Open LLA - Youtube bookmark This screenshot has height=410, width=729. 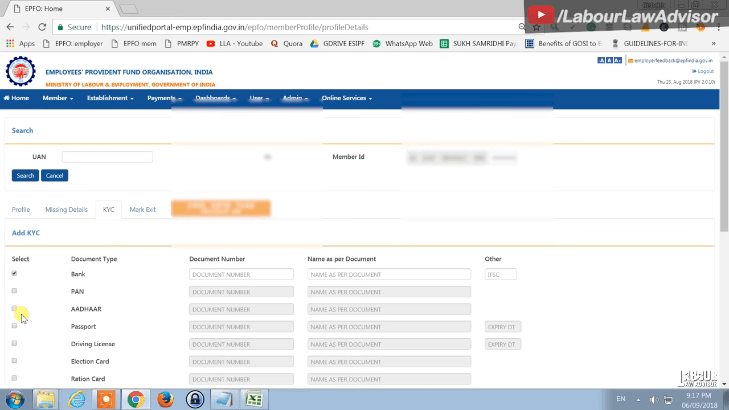[x=235, y=43]
